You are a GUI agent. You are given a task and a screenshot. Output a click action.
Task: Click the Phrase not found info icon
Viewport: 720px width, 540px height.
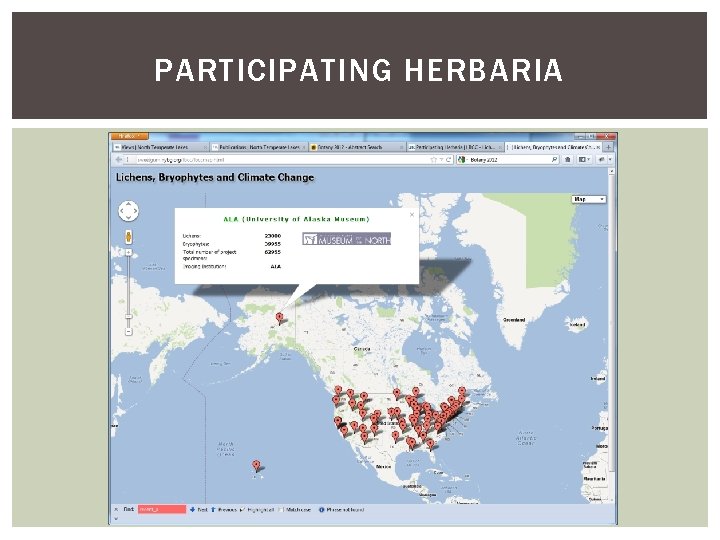pos(321,510)
